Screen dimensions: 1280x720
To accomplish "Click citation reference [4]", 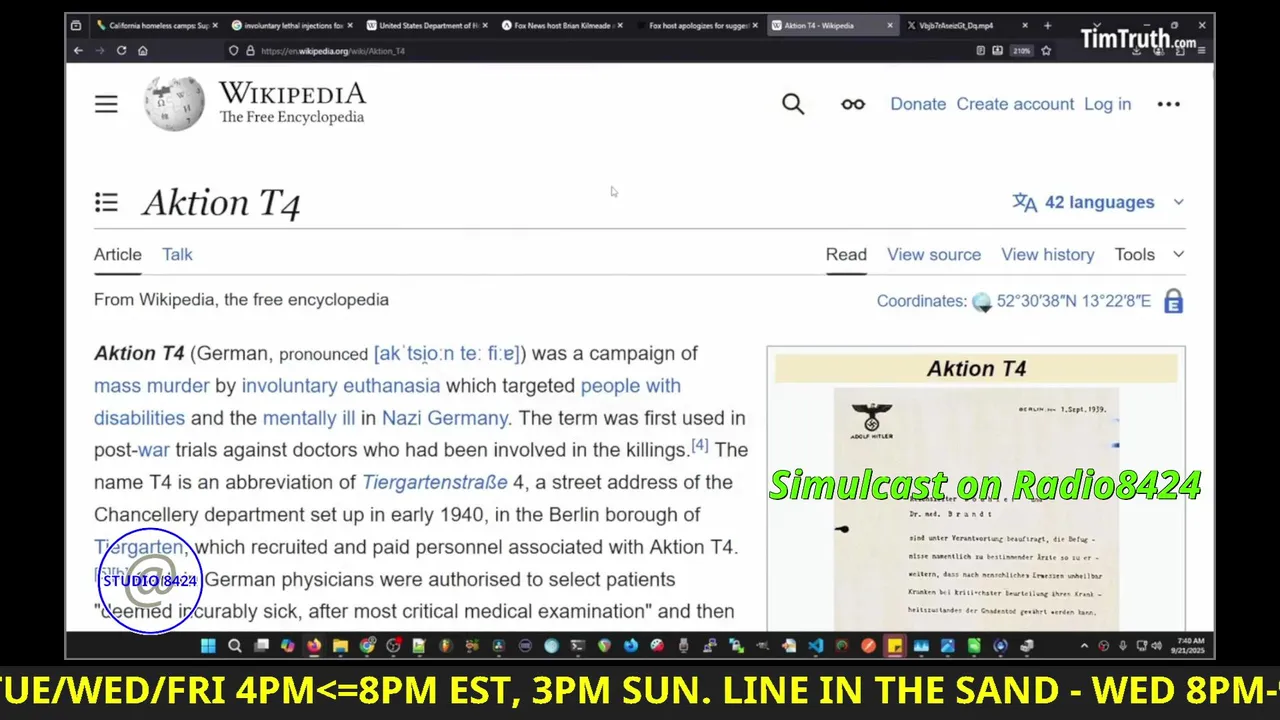I will click(x=700, y=445).
